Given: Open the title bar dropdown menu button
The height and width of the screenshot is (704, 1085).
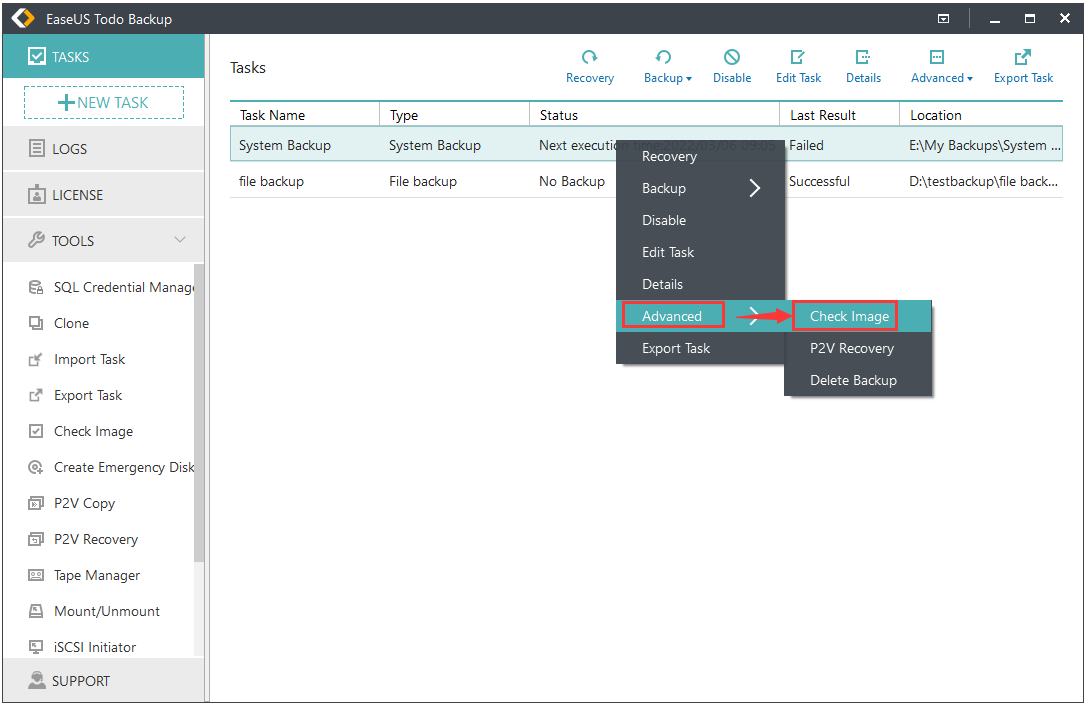Looking at the screenshot, I should pyautogui.click(x=943, y=19).
